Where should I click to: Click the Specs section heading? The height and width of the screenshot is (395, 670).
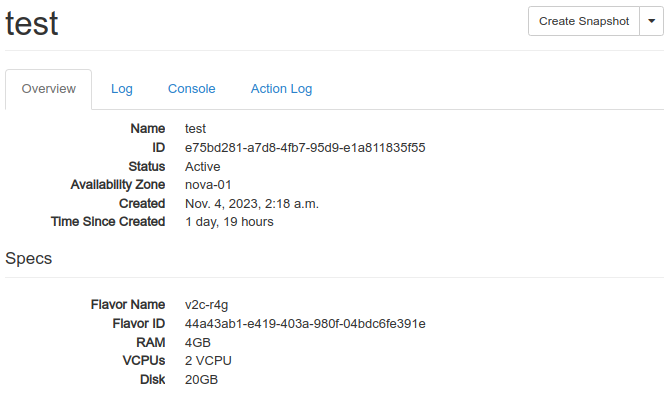point(29,259)
